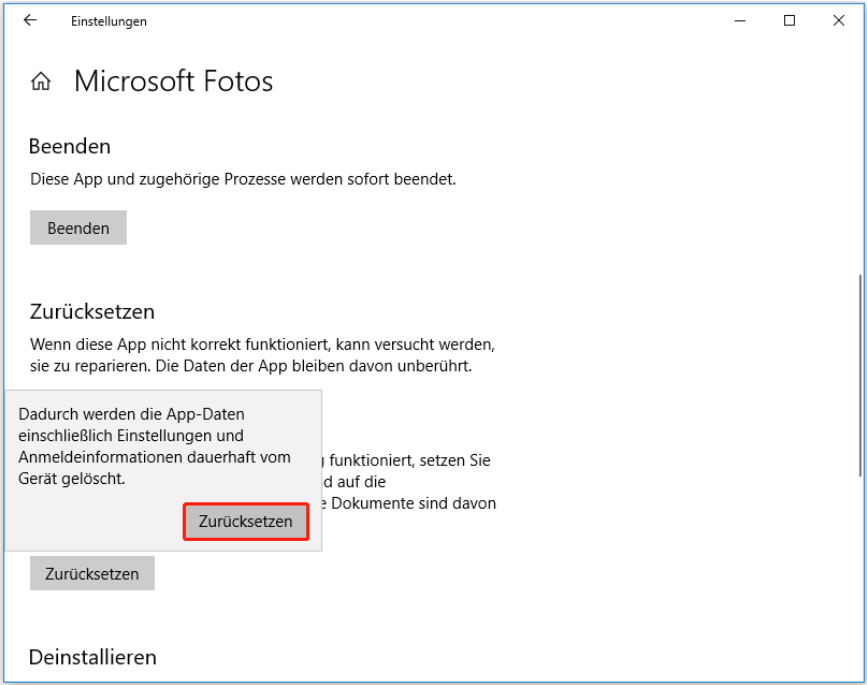Screen dimensions: 867x685
Task: Click the Deinstallieren section heading
Action: click(93, 657)
